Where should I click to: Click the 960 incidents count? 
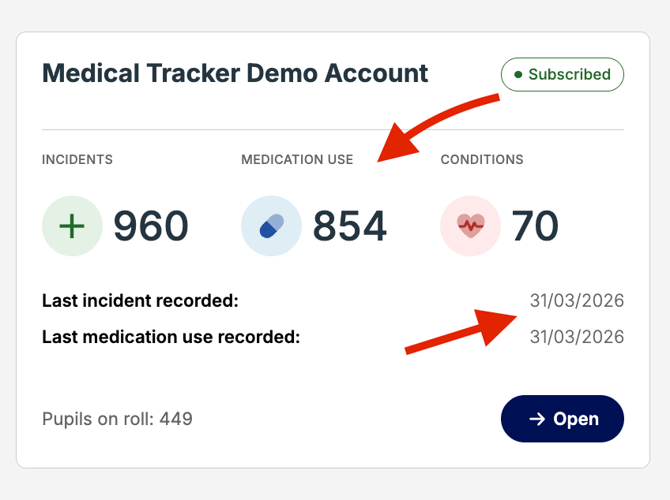[x=150, y=227]
